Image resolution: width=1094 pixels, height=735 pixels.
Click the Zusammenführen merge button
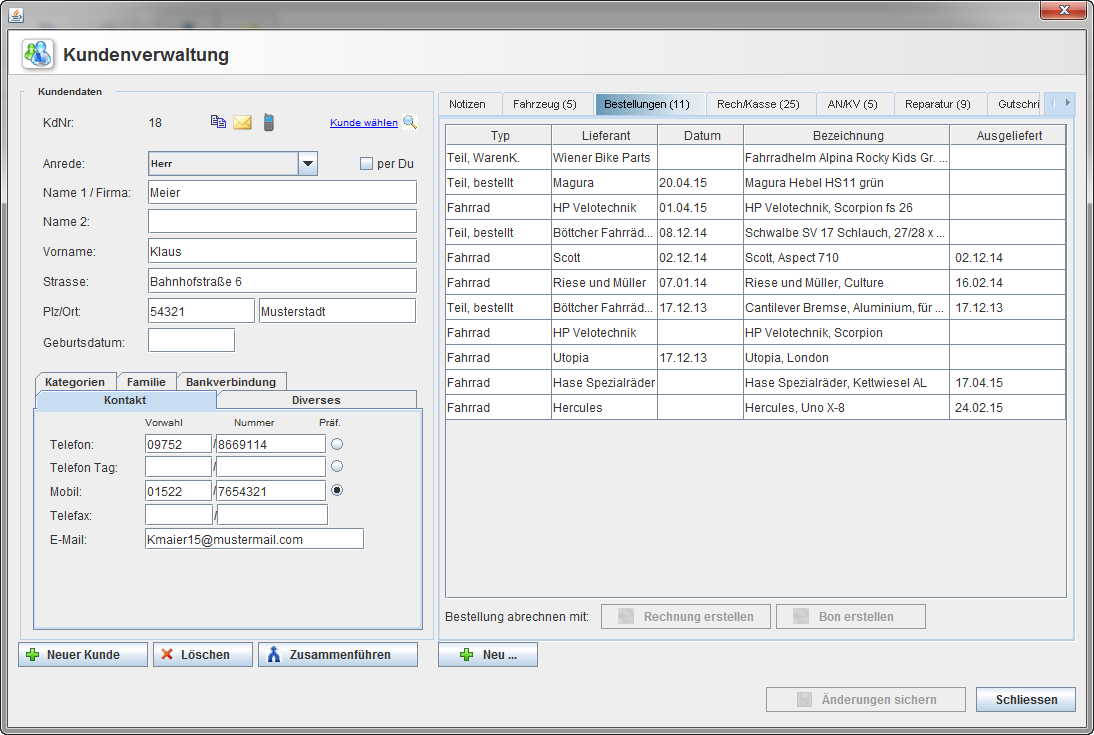click(x=338, y=655)
